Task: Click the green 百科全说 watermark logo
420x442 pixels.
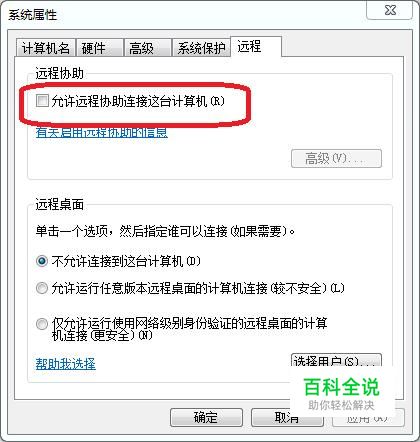Action: (342, 387)
